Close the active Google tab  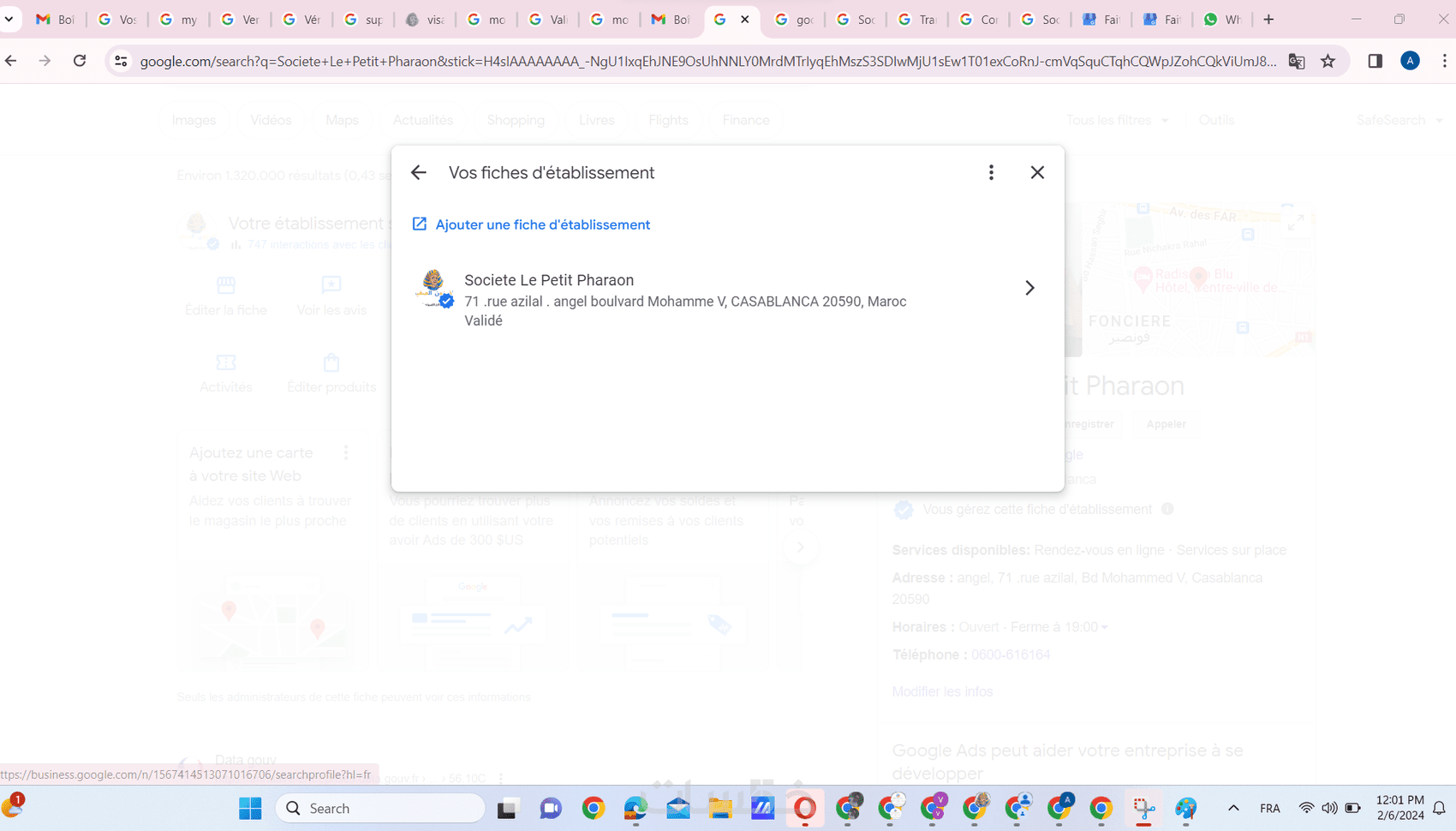click(x=744, y=19)
